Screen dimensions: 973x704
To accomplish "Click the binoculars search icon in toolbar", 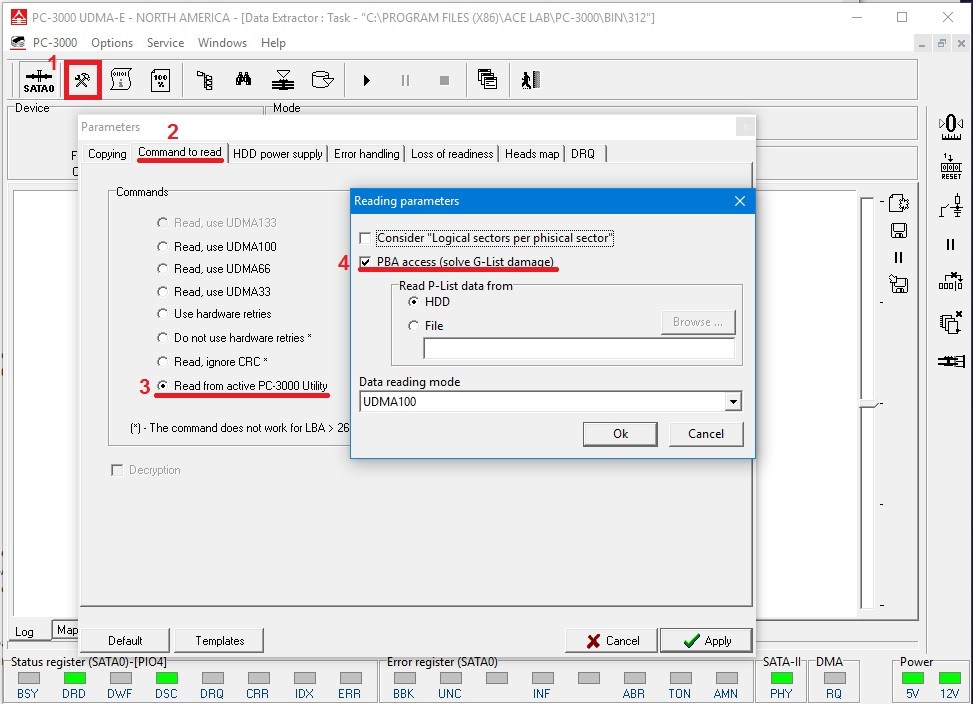I will [x=243, y=80].
